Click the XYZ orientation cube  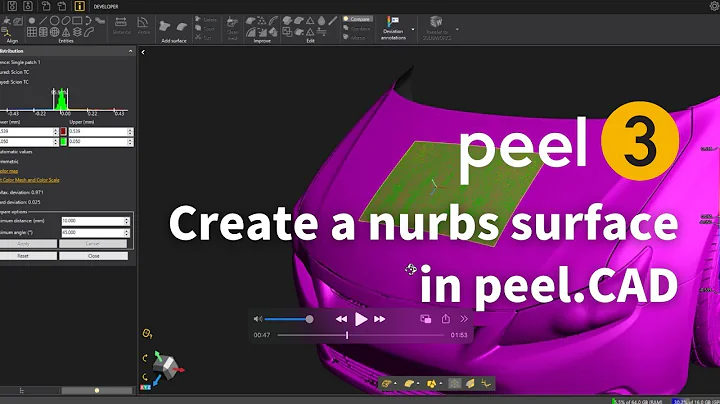click(166, 367)
